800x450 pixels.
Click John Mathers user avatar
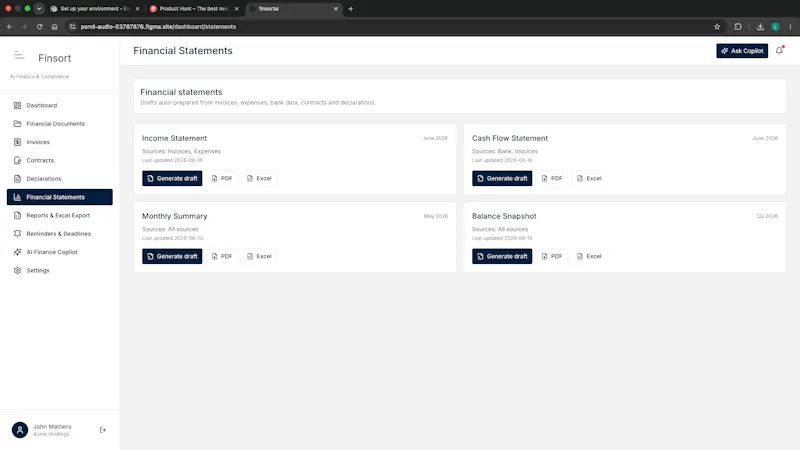click(20, 430)
